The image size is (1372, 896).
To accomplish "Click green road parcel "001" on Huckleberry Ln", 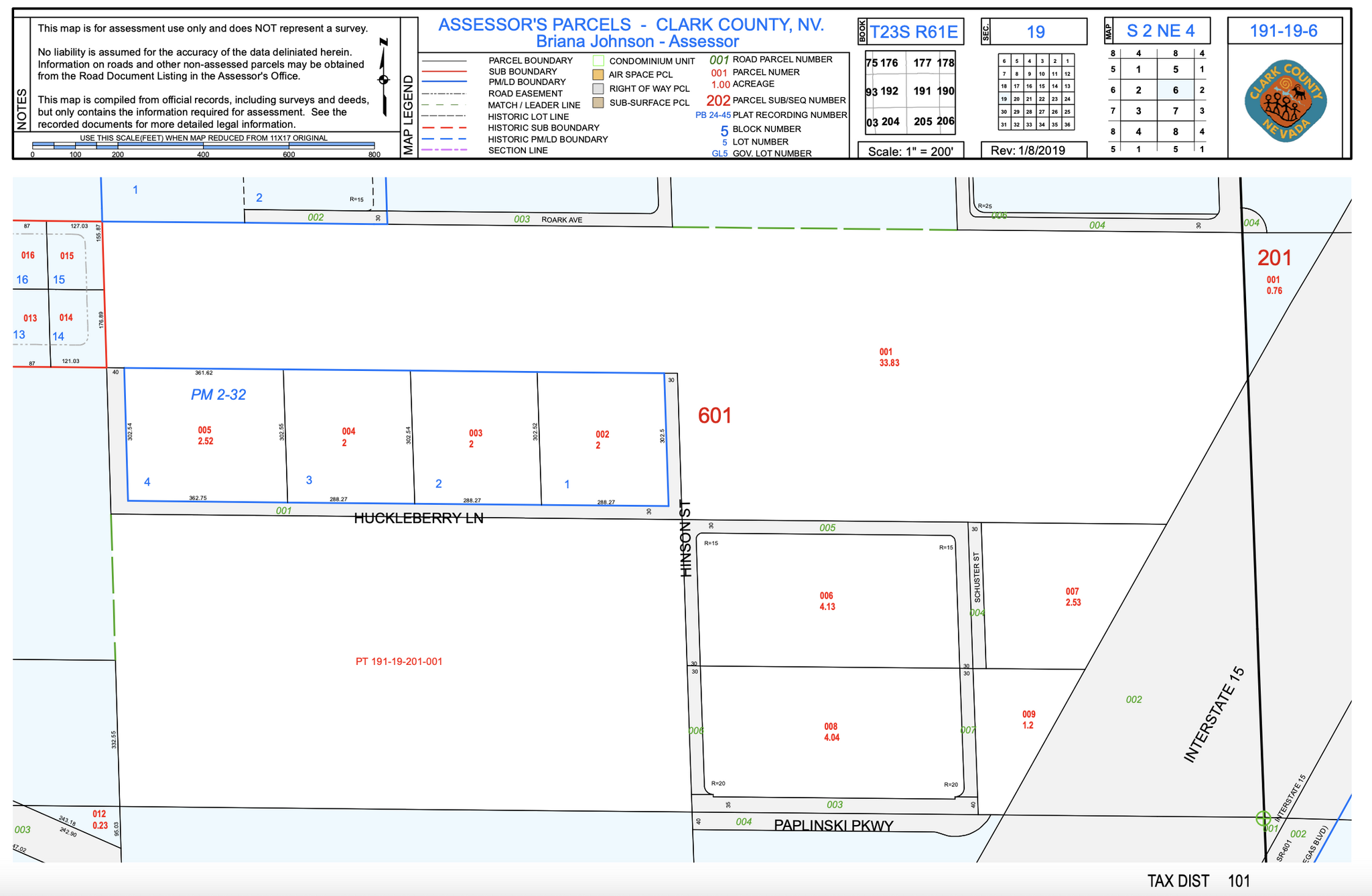I will [284, 511].
